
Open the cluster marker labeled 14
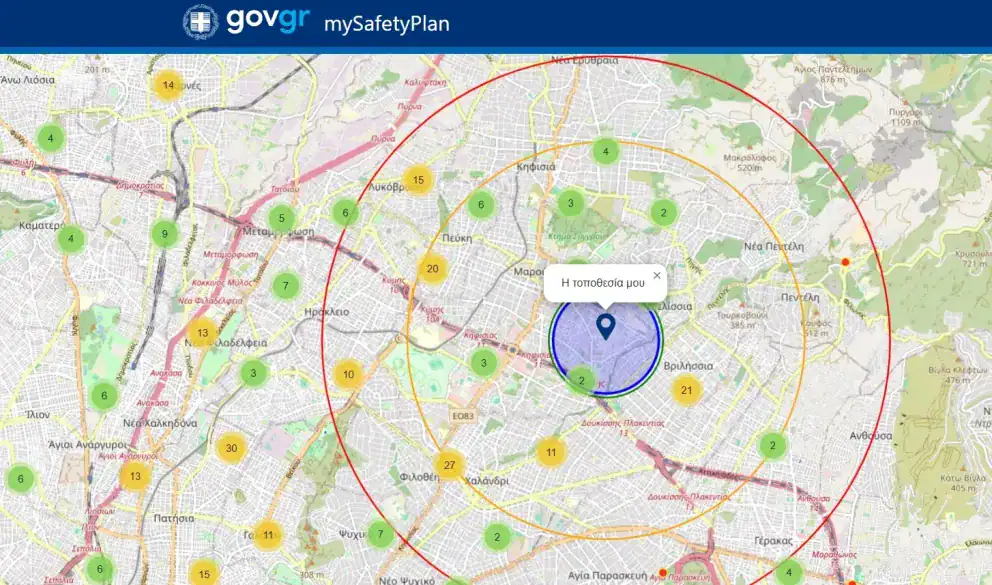[168, 85]
